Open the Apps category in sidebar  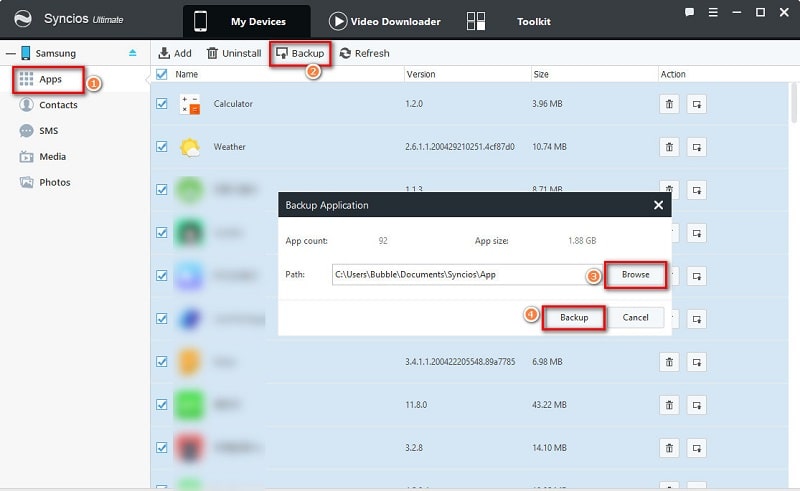pyautogui.click(x=49, y=79)
